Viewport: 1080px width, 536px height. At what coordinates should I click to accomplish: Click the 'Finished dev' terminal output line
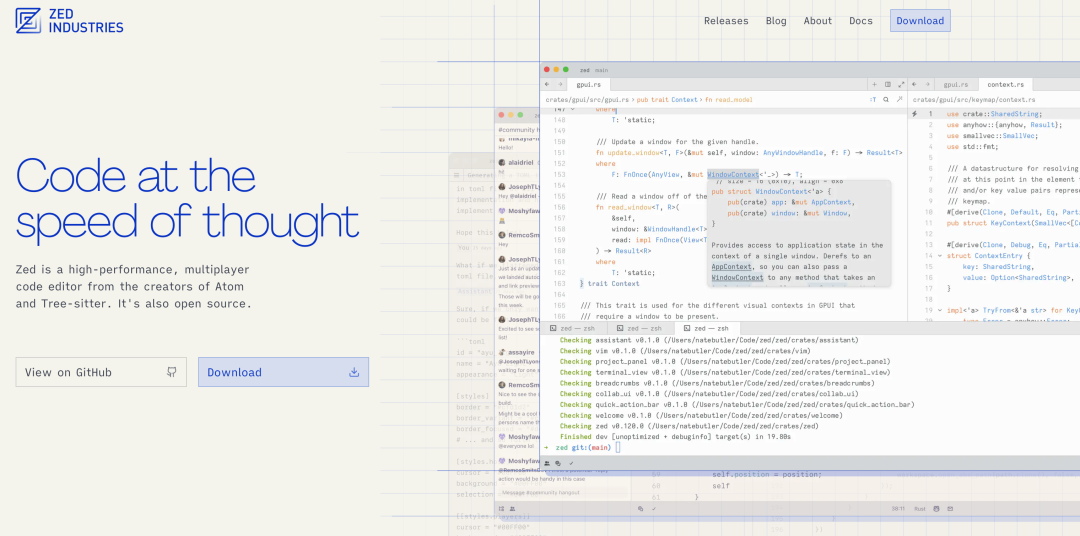[x=675, y=437]
